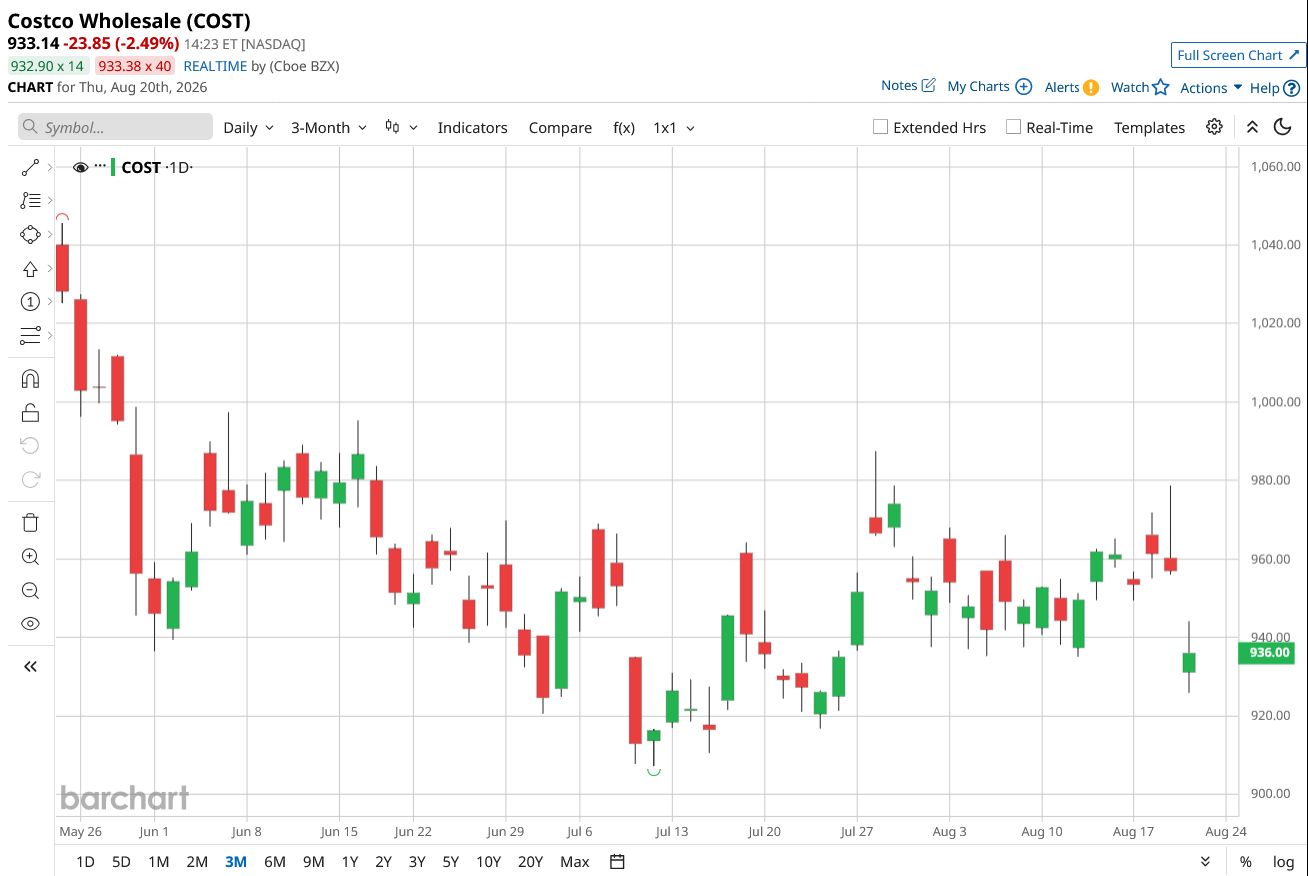Open the custom date range calendar
This screenshot has width=1308, height=876.
[617, 862]
